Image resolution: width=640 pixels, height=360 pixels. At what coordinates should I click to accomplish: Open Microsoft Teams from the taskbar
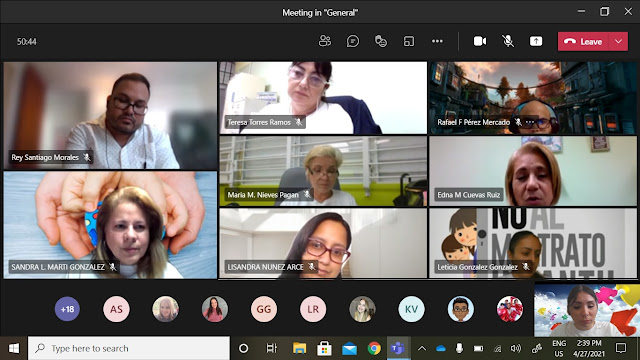coord(398,348)
